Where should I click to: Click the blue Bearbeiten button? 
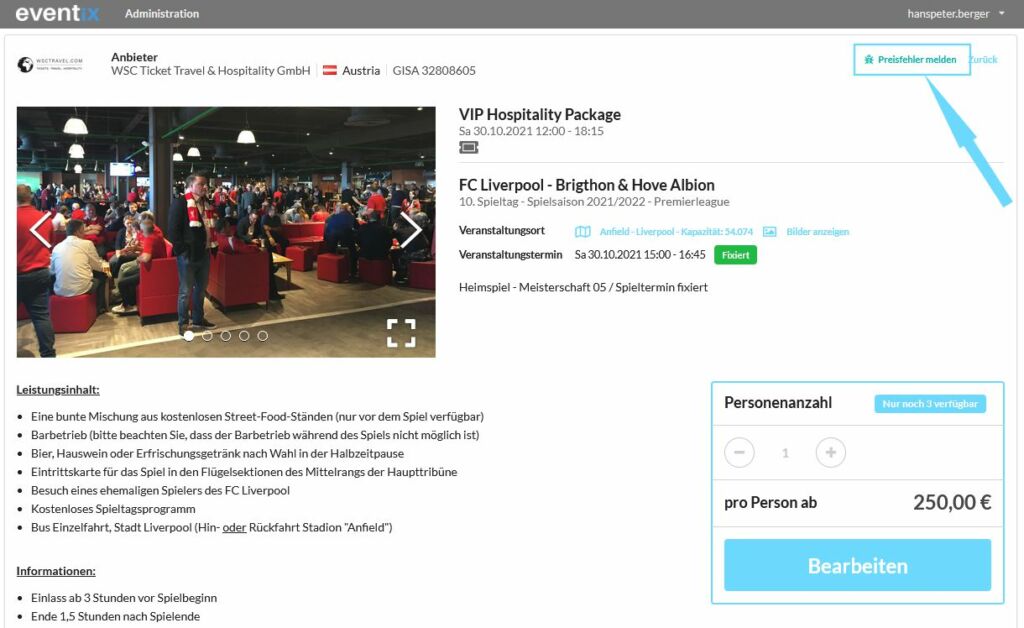[x=857, y=565]
